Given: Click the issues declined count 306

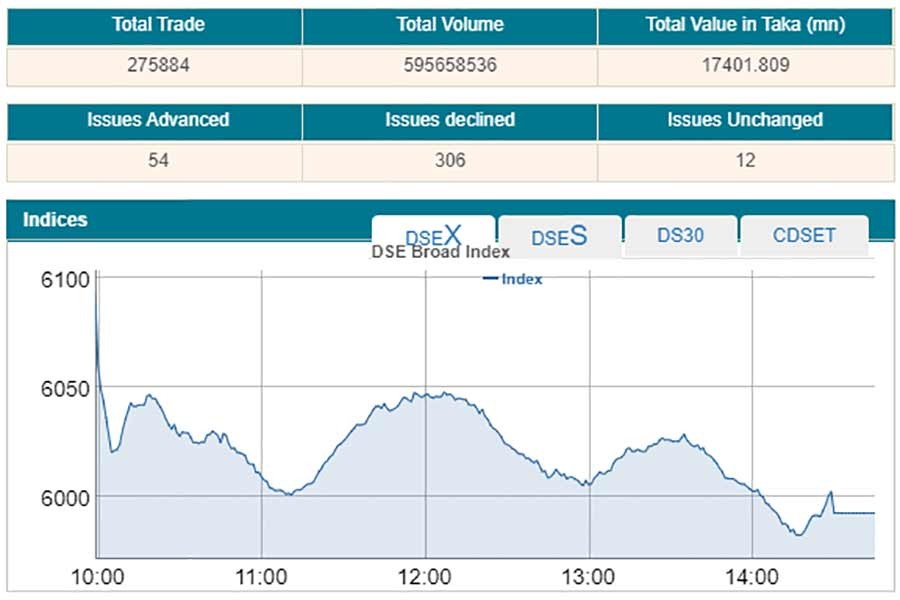Looking at the screenshot, I should click(450, 160).
